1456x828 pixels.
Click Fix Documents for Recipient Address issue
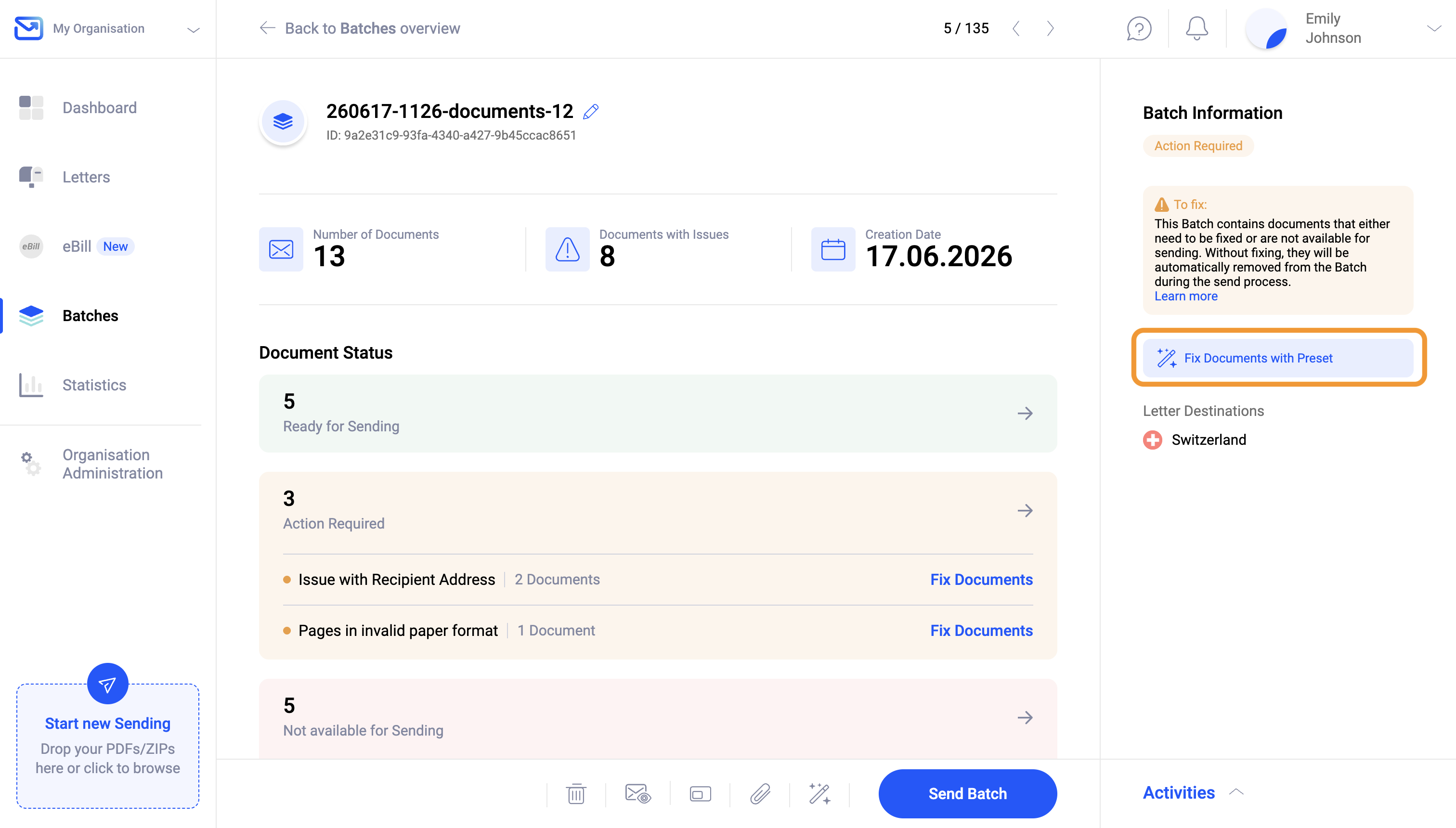click(x=981, y=580)
